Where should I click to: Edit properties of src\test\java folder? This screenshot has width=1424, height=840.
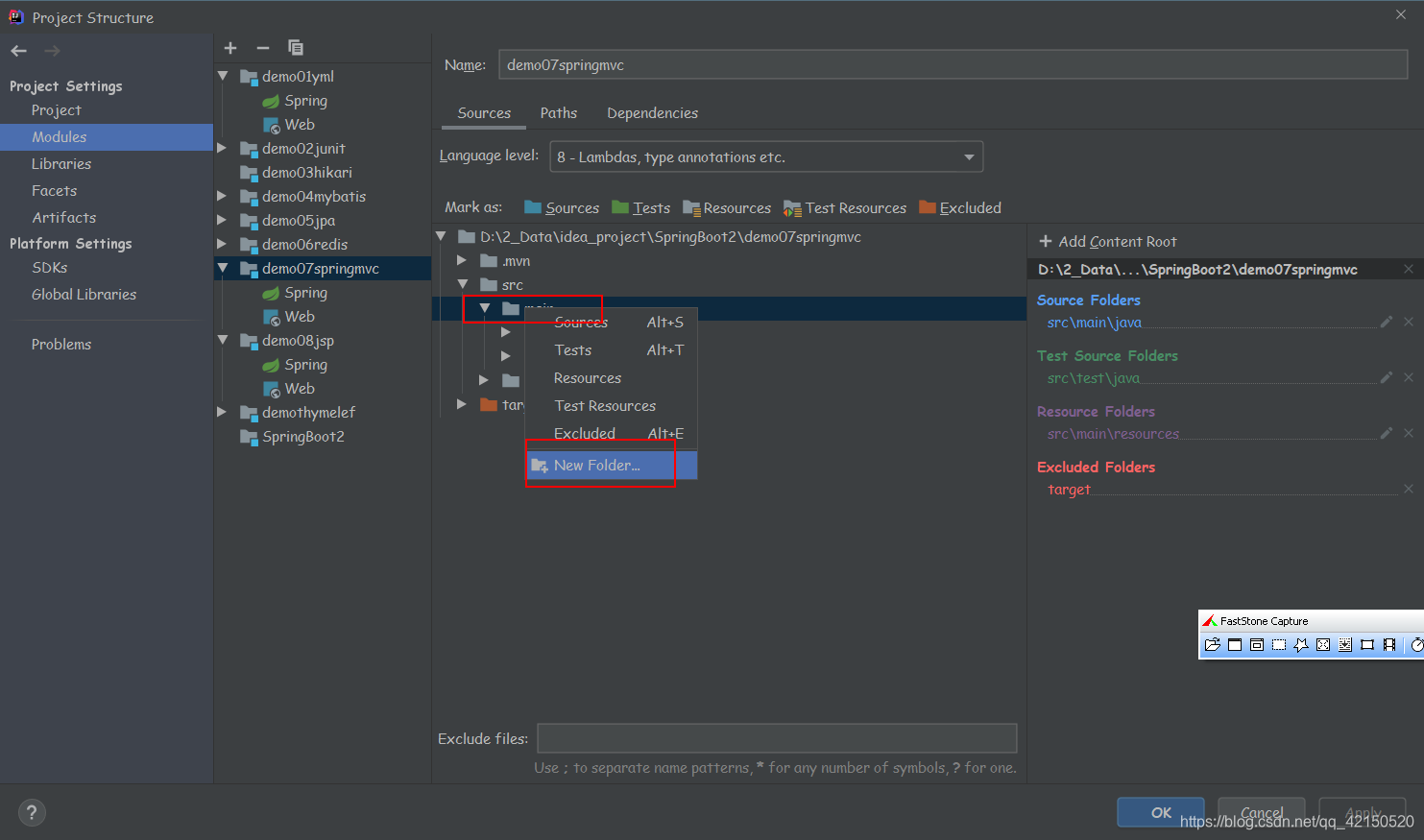pyautogui.click(x=1386, y=378)
